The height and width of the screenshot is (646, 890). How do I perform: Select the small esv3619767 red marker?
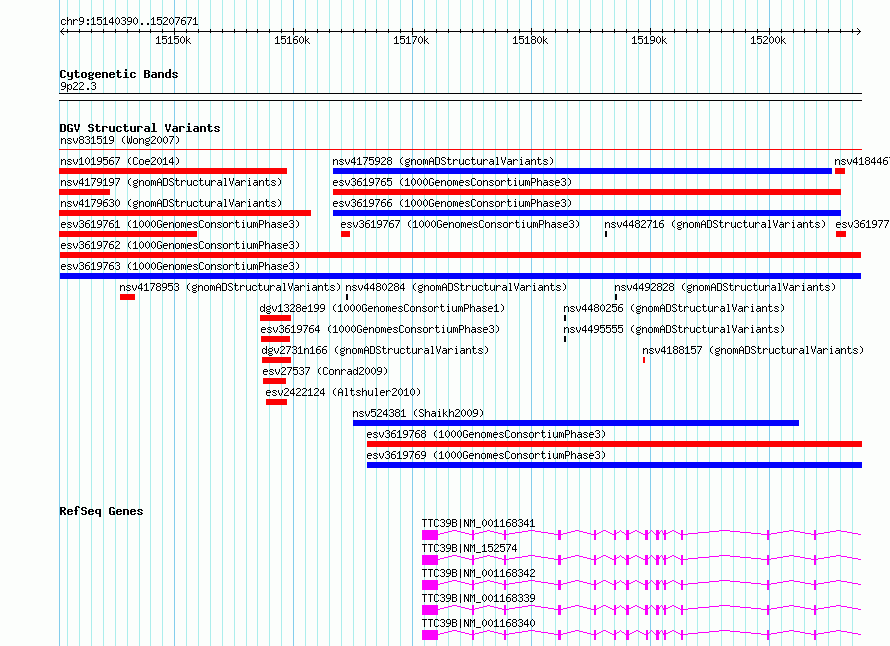coord(346,234)
